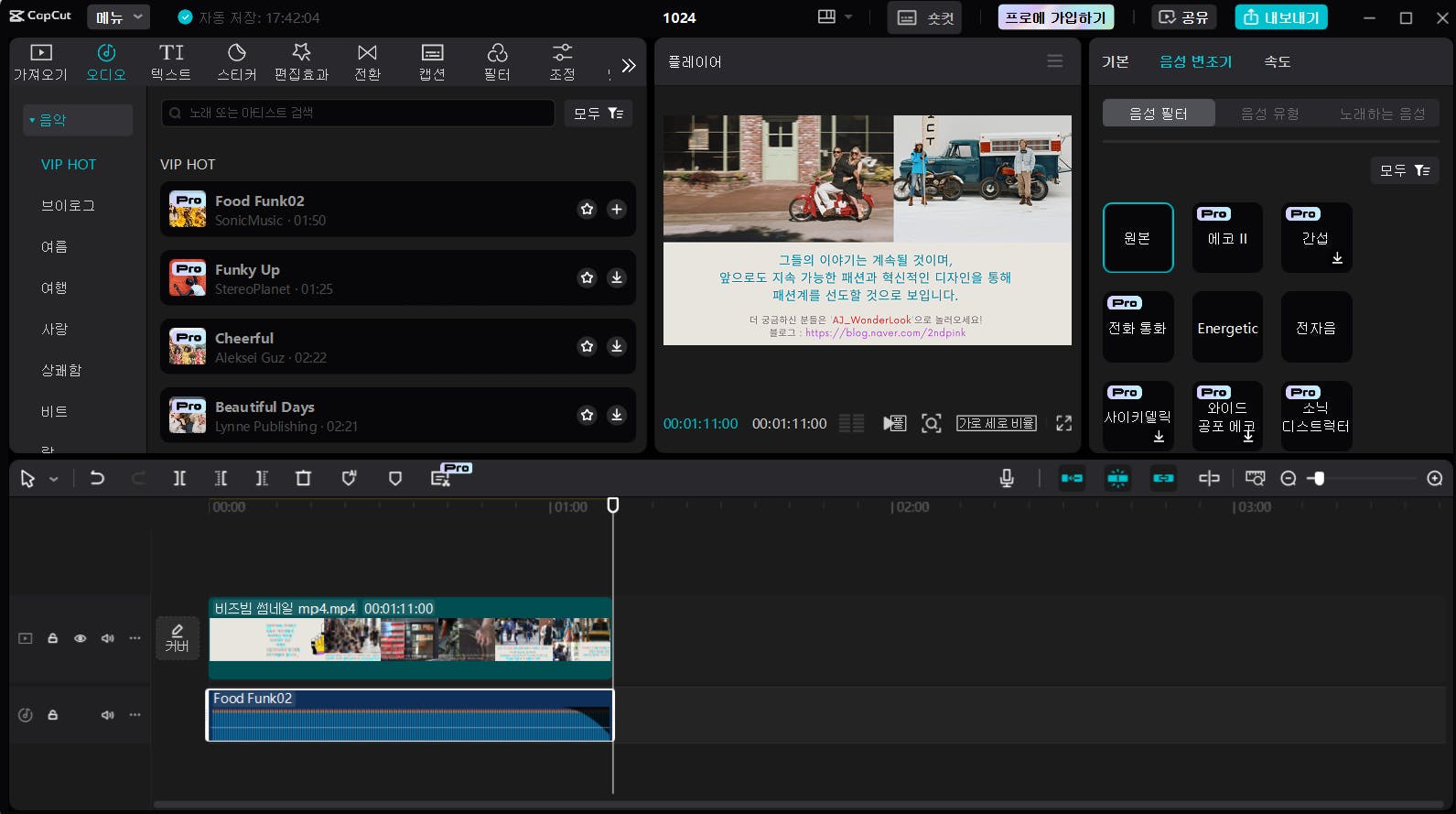This screenshot has width=1456, height=814.
Task: Toggle lock on the video track
Action: point(53,638)
